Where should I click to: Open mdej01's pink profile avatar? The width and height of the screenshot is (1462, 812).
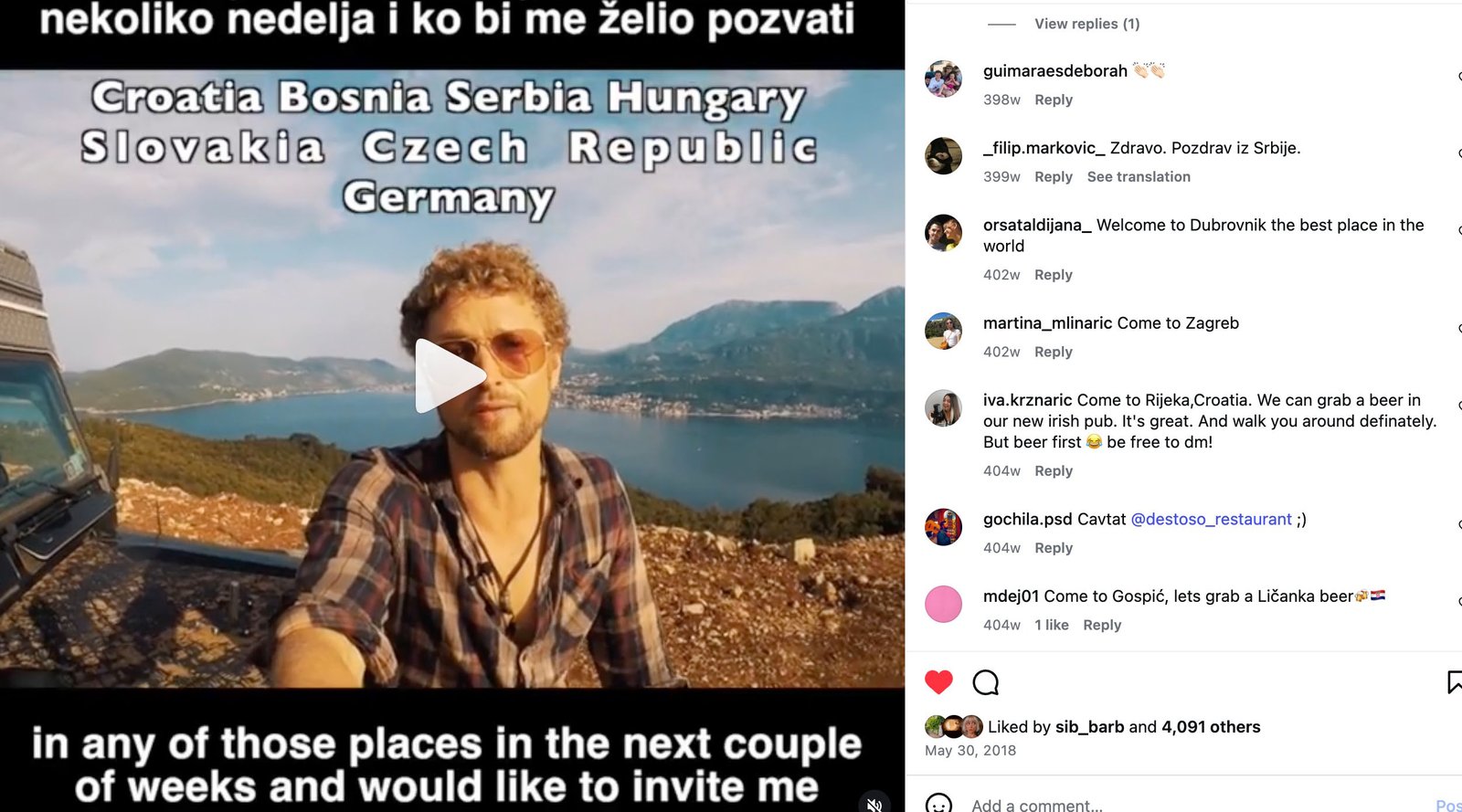tap(943, 604)
